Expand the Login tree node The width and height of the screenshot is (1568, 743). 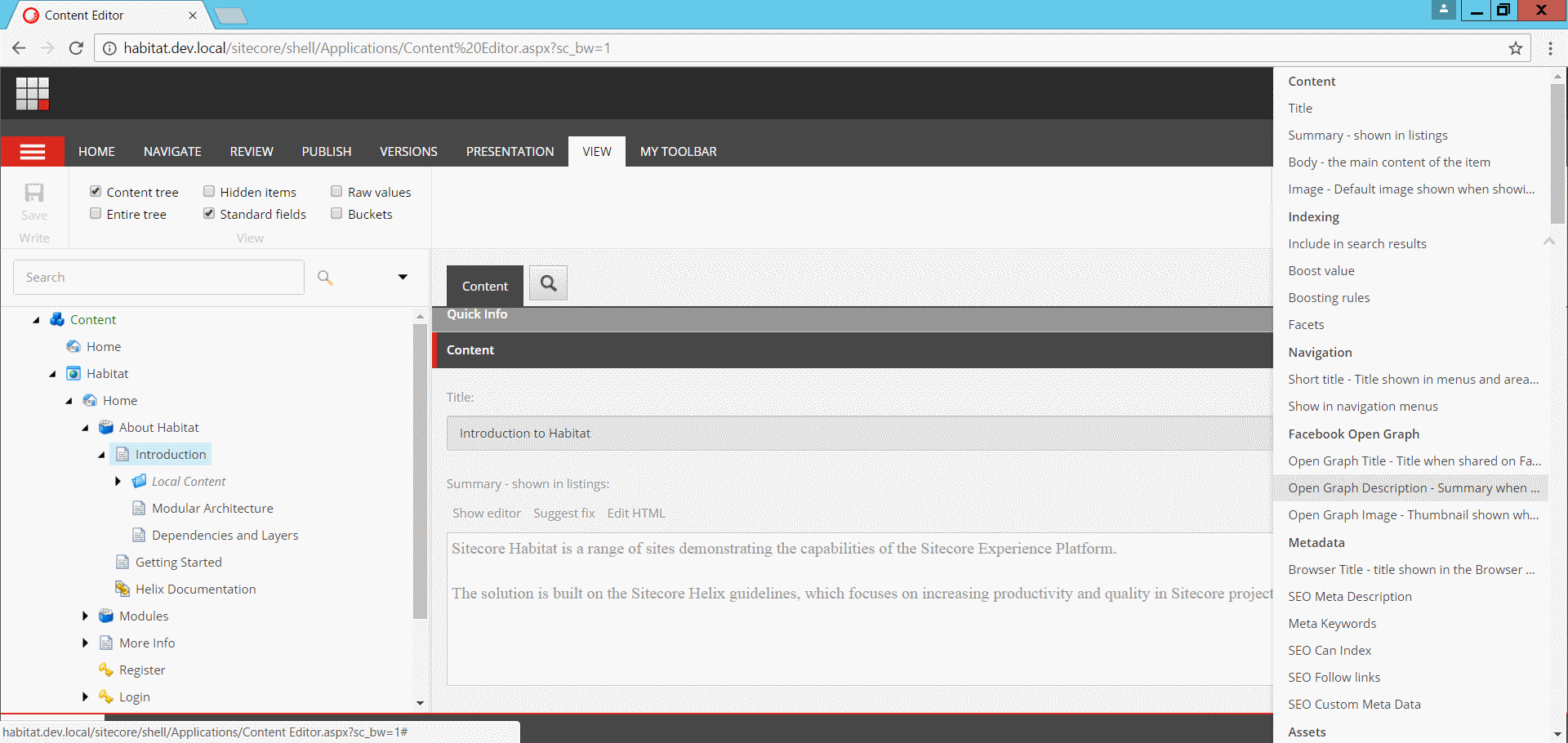85,696
